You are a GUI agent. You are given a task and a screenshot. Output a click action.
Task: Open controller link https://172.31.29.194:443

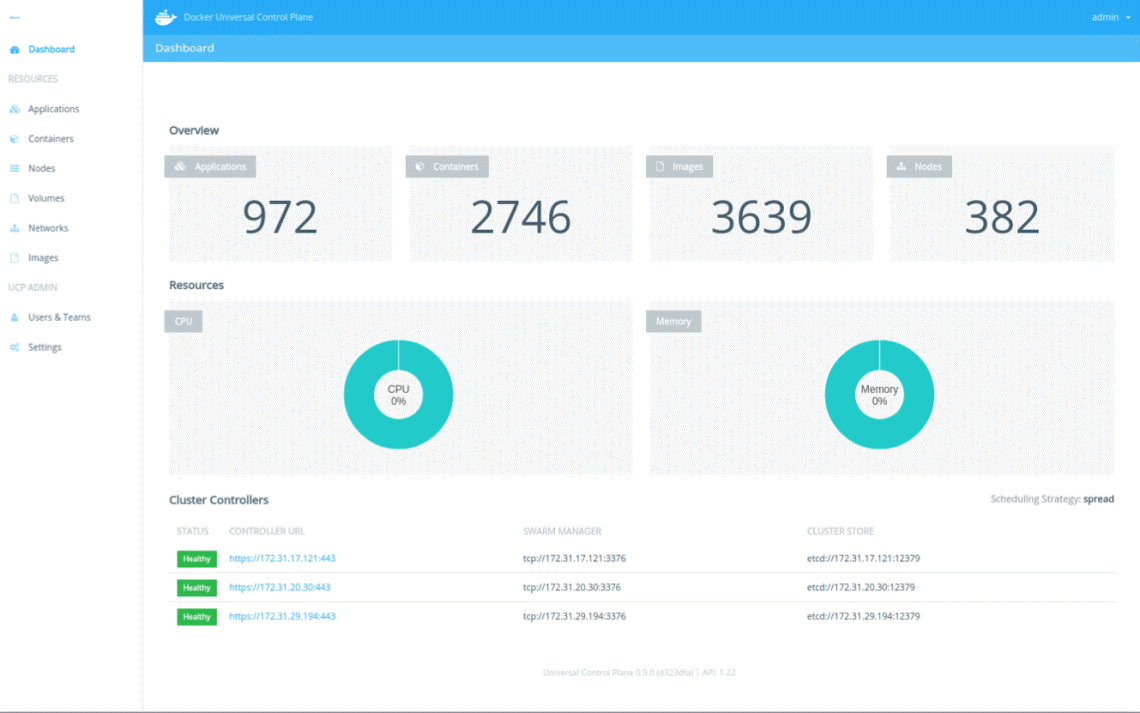click(x=282, y=616)
